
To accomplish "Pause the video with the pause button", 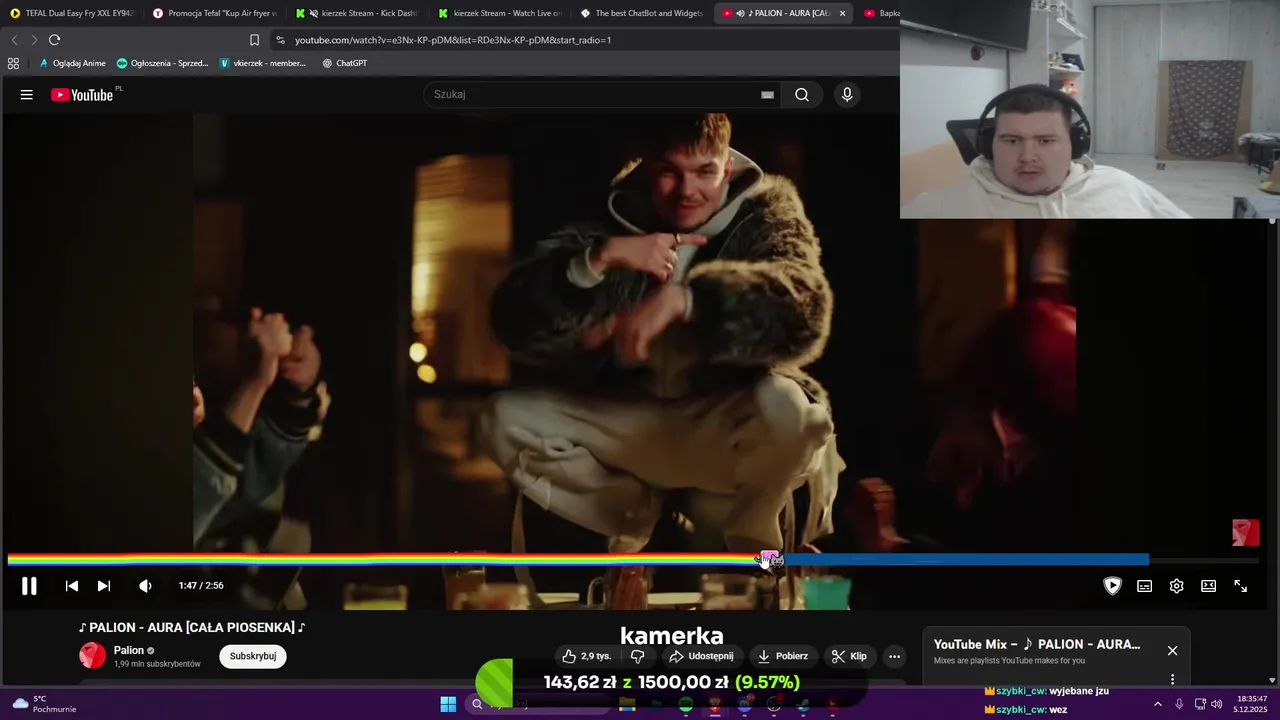I will pos(29,586).
